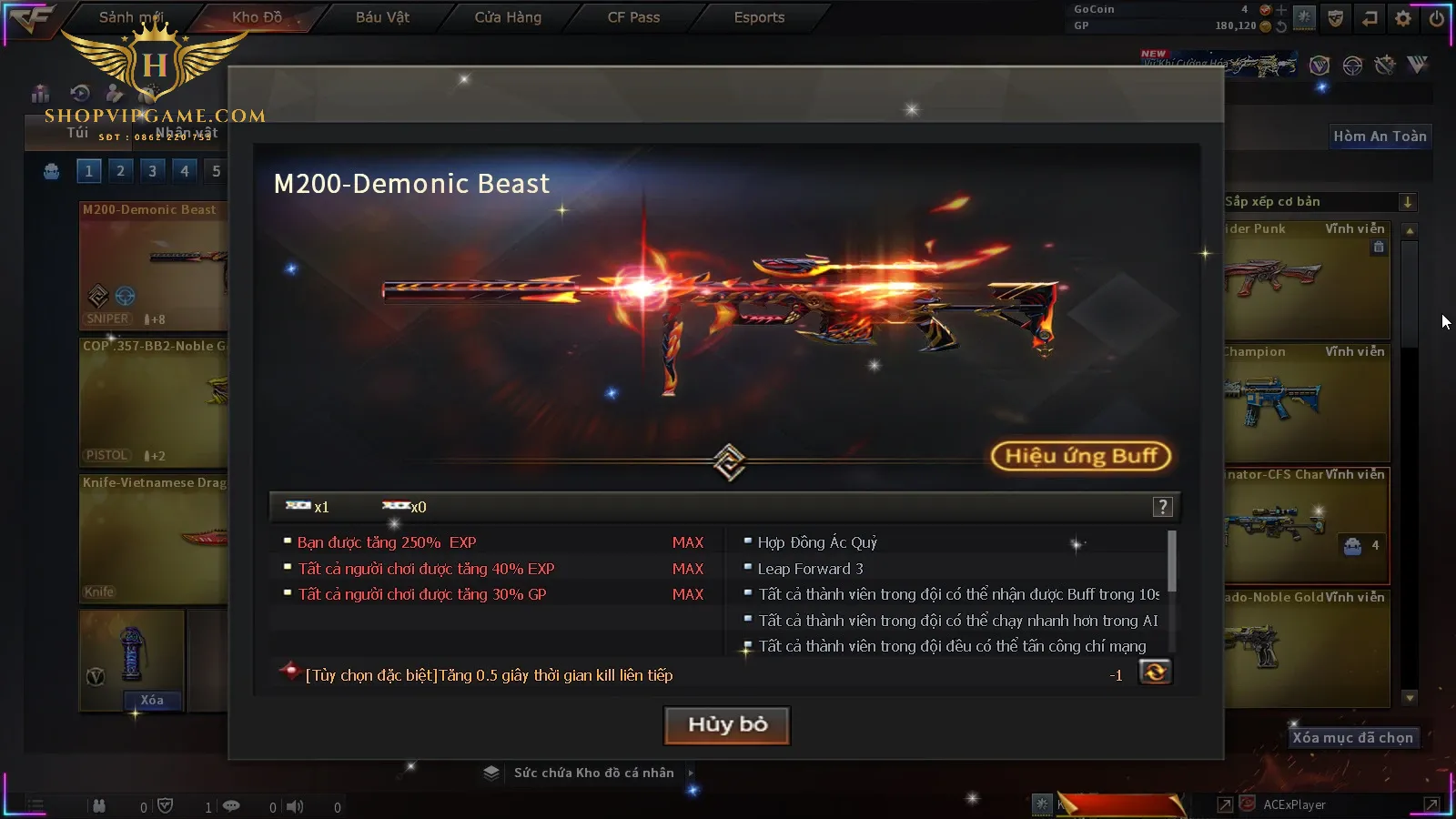
Task: Click the reroll special option refresh icon
Action: [1155, 672]
